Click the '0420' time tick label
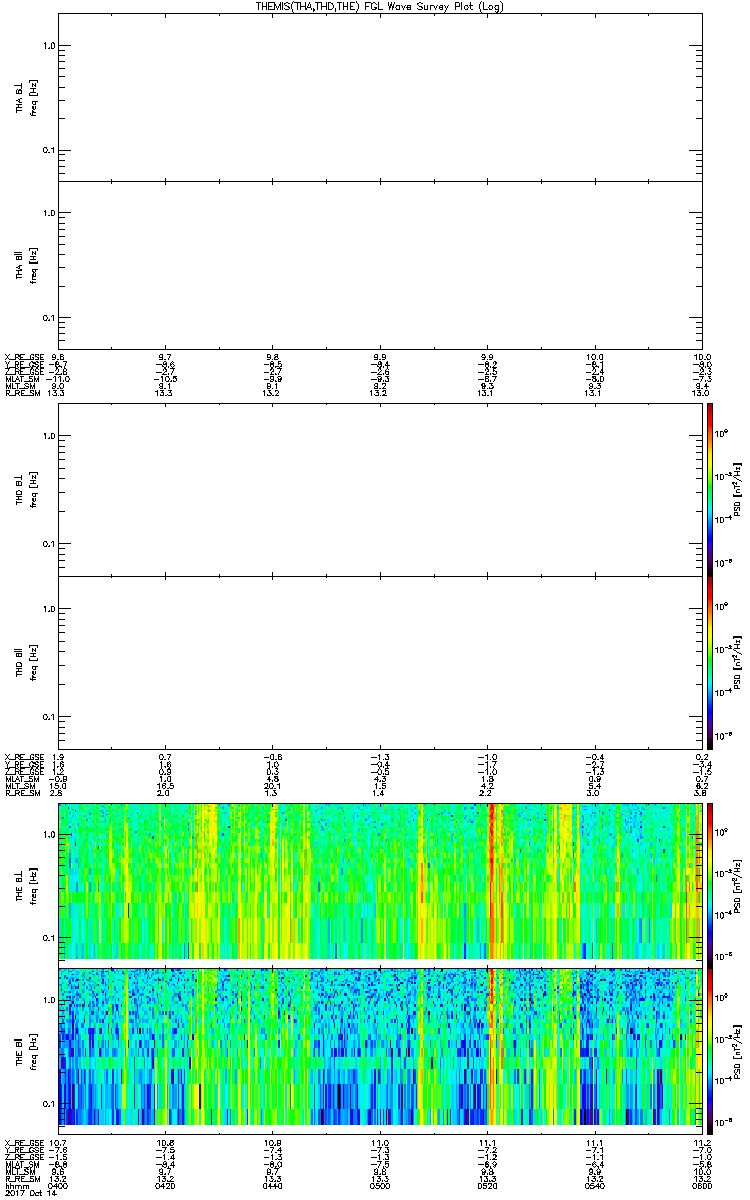Viewport: 750px width, 1200px height. click(x=166, y=1186)
